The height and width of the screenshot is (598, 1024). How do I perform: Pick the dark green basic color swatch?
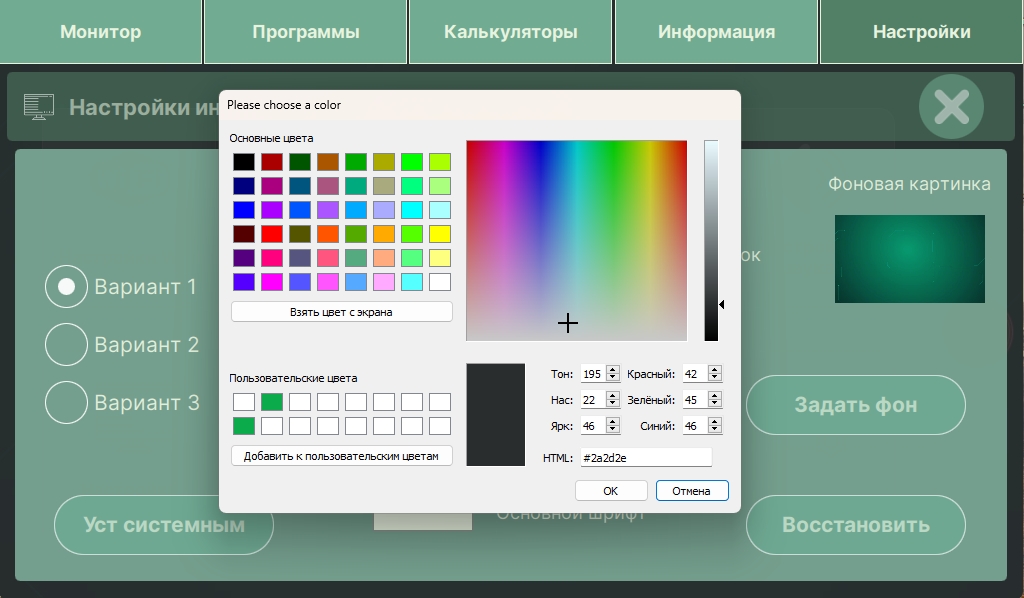pos(300,161)
